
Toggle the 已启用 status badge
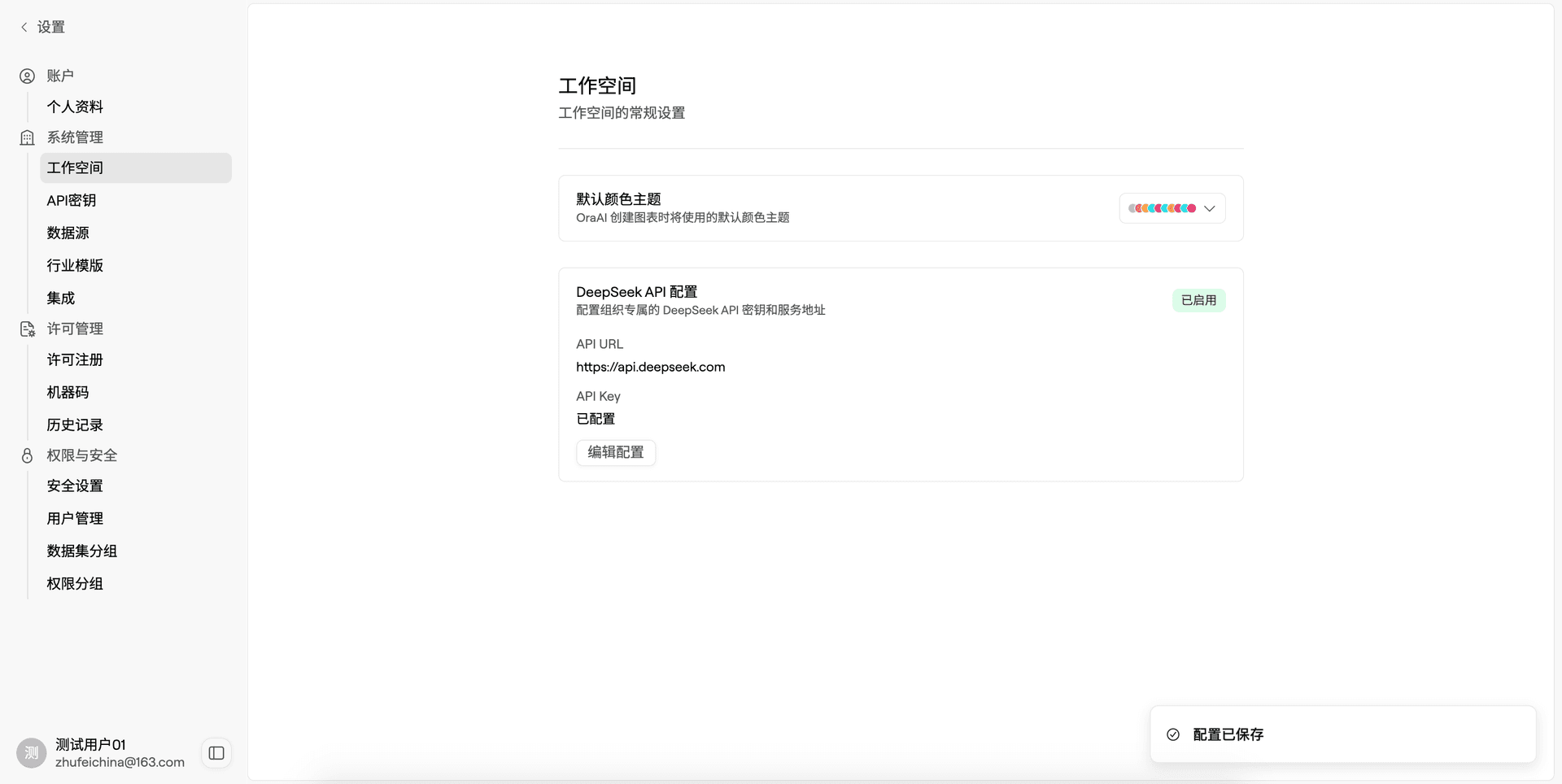click(1198, 300)
